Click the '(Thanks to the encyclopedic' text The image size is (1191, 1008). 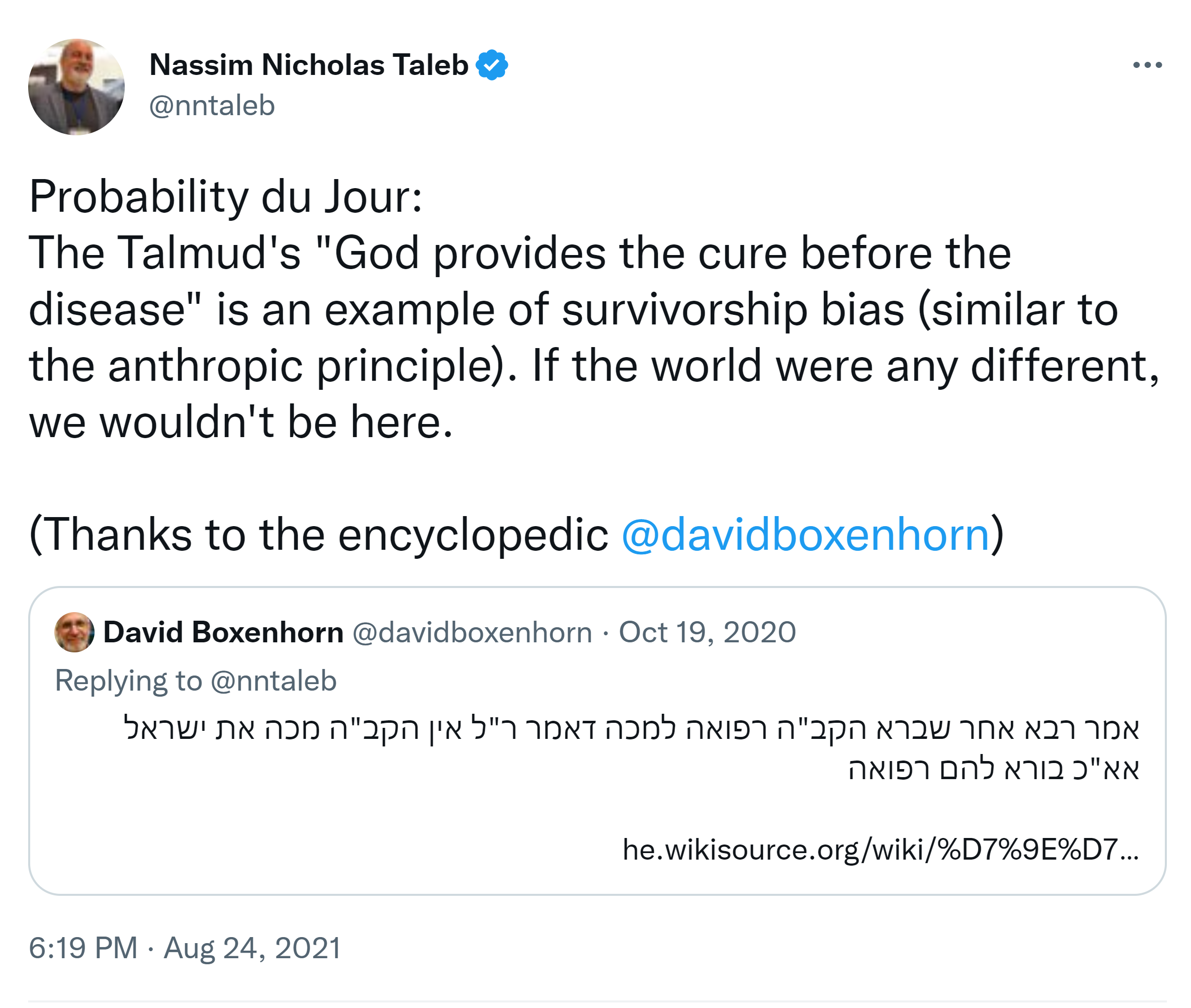(x=319, y=535)
